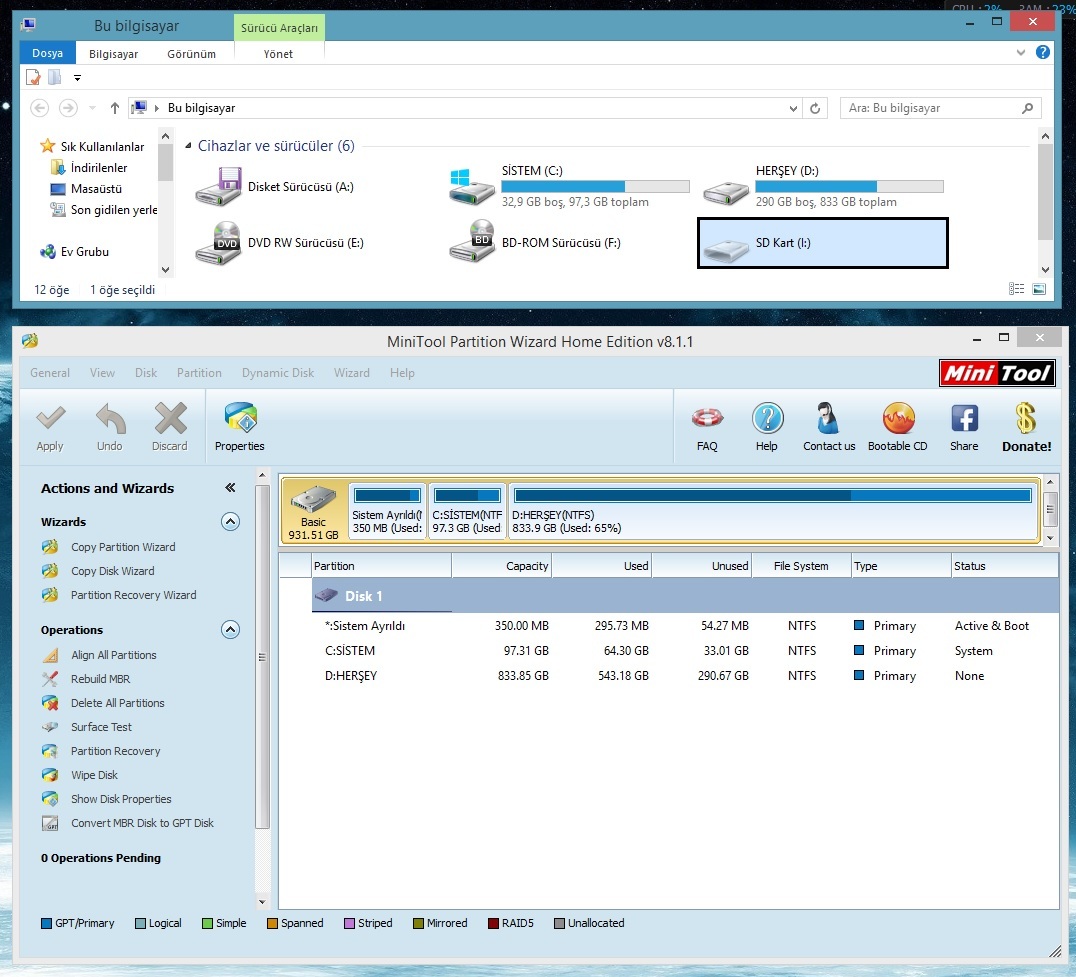Select the D:HERŞEY partition row
The width and height of the screenshot is (1076, 977).
click(351, 676)
